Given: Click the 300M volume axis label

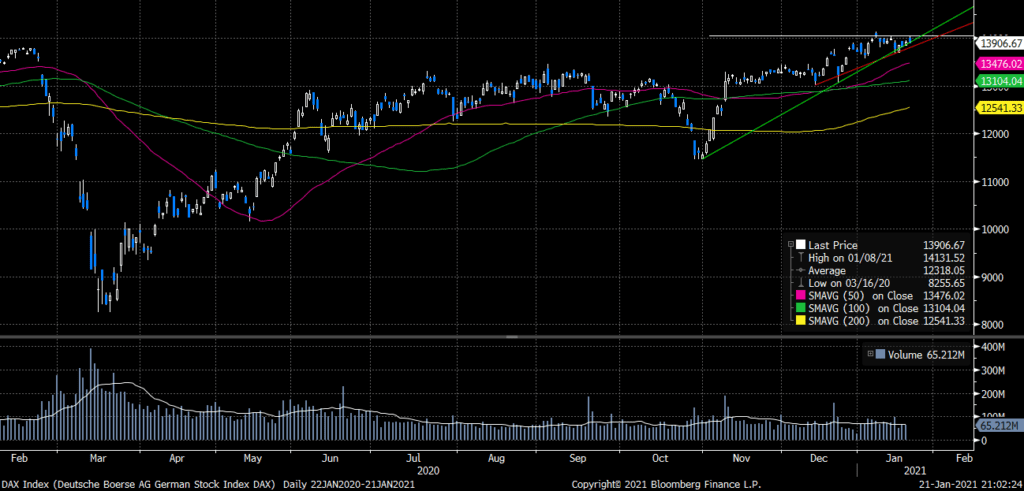Looking at the screenshot, I should 991,370.
